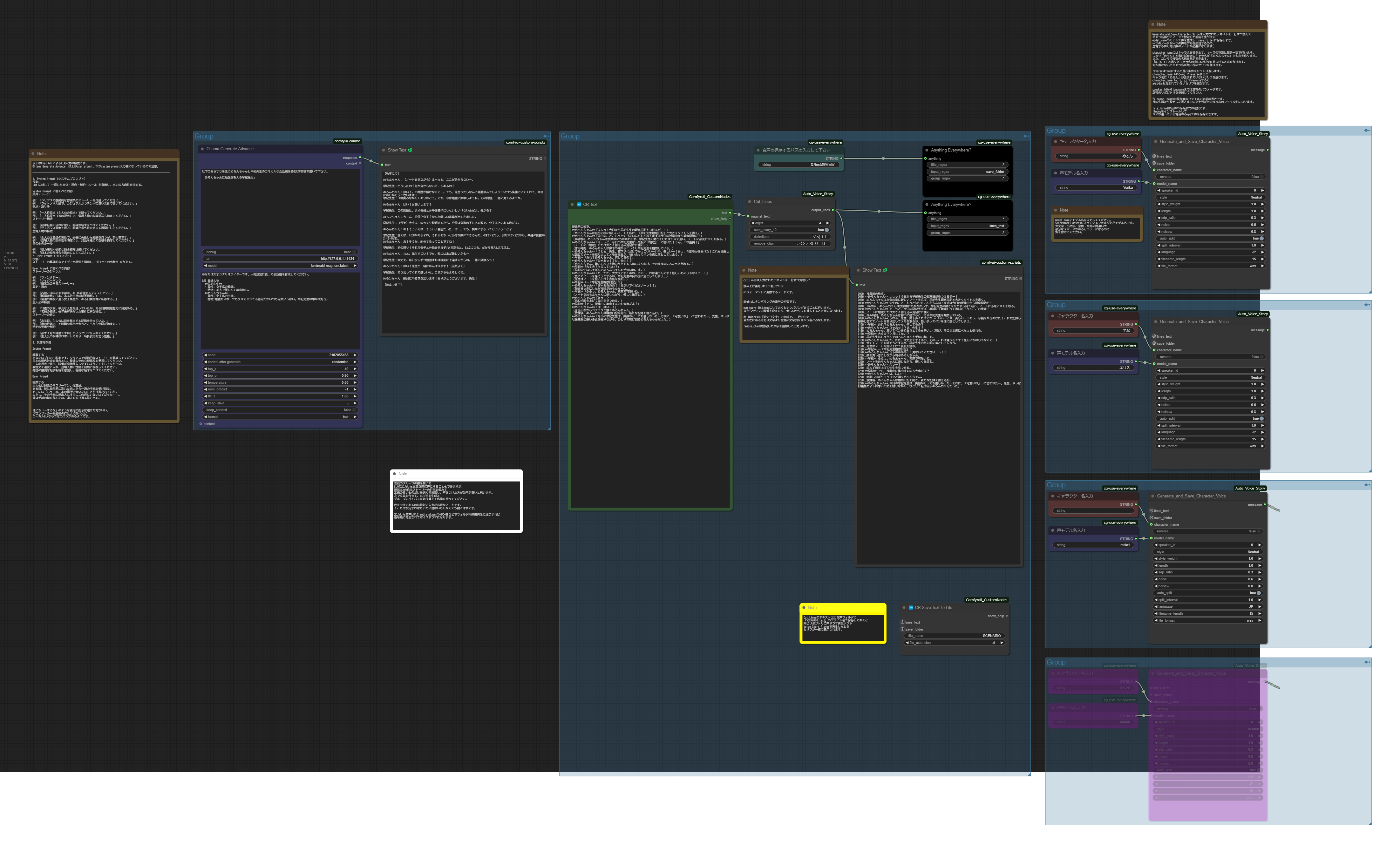This screenshot has height=858, width=1400.
Task: Collapse the yellow Note node via its title dot
Action: tap(804, 608)
